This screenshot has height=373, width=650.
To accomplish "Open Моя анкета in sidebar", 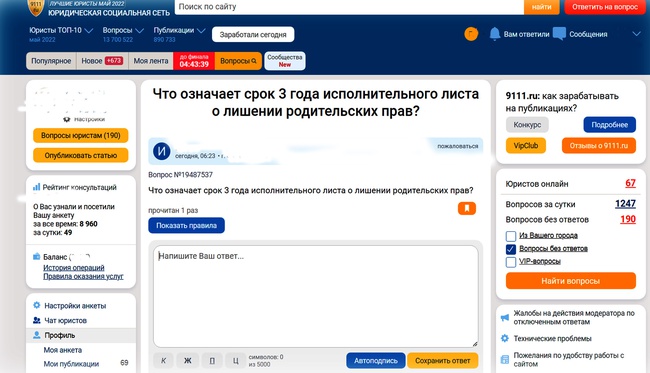I will pos(63,350).
